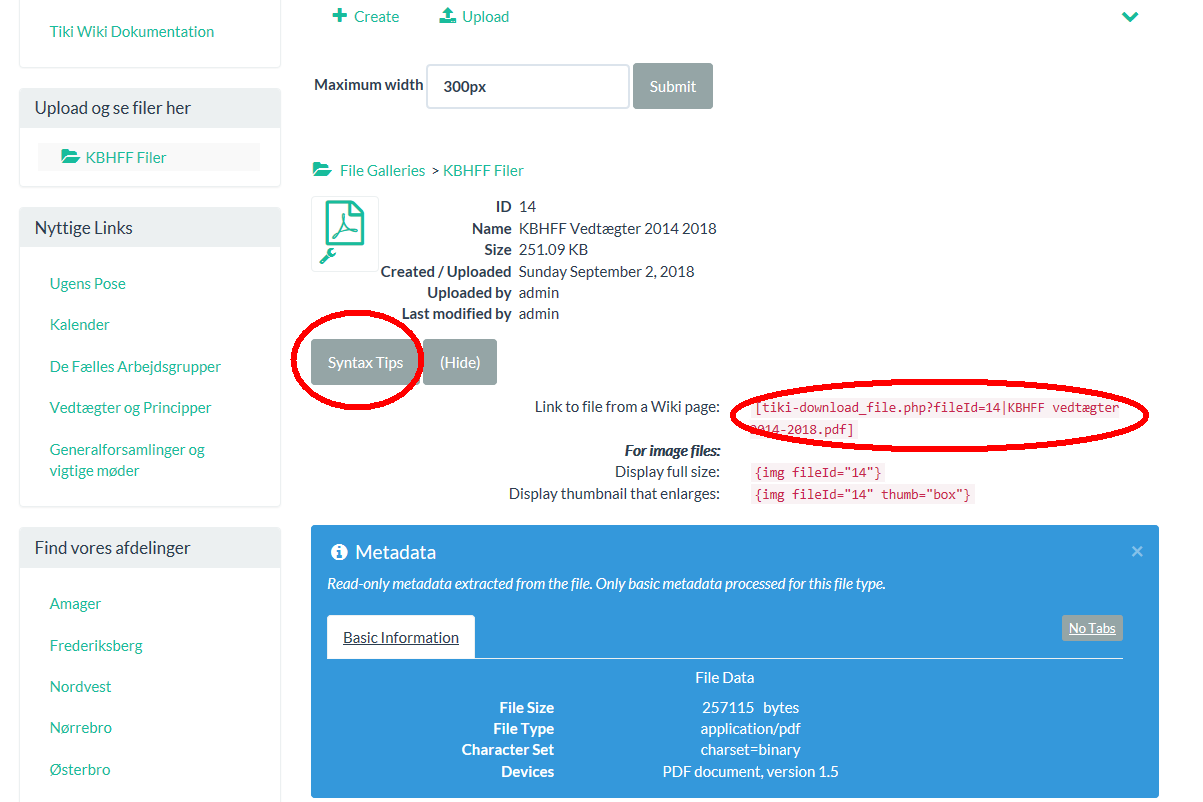Toggle the (Hide) button
Viewport: 1203px width, 802px height.
tap(460, 362)
